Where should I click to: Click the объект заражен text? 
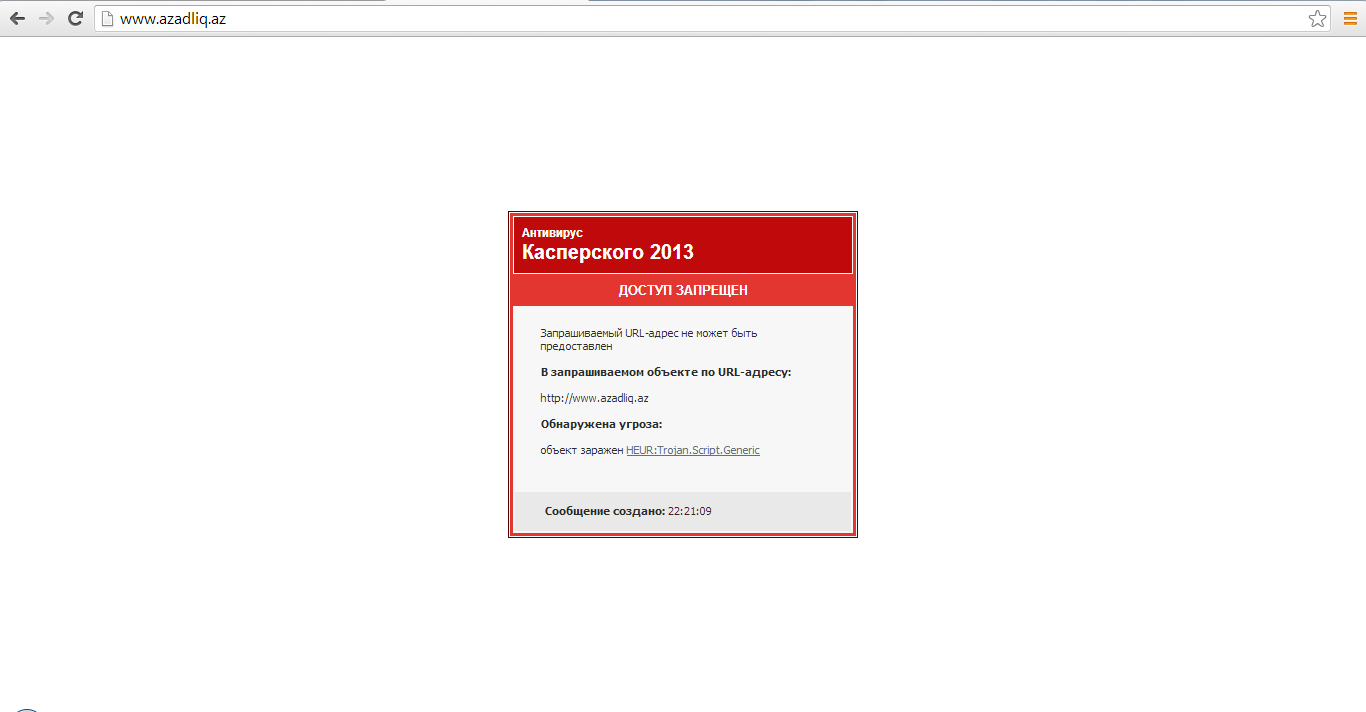tap(582, 450)
